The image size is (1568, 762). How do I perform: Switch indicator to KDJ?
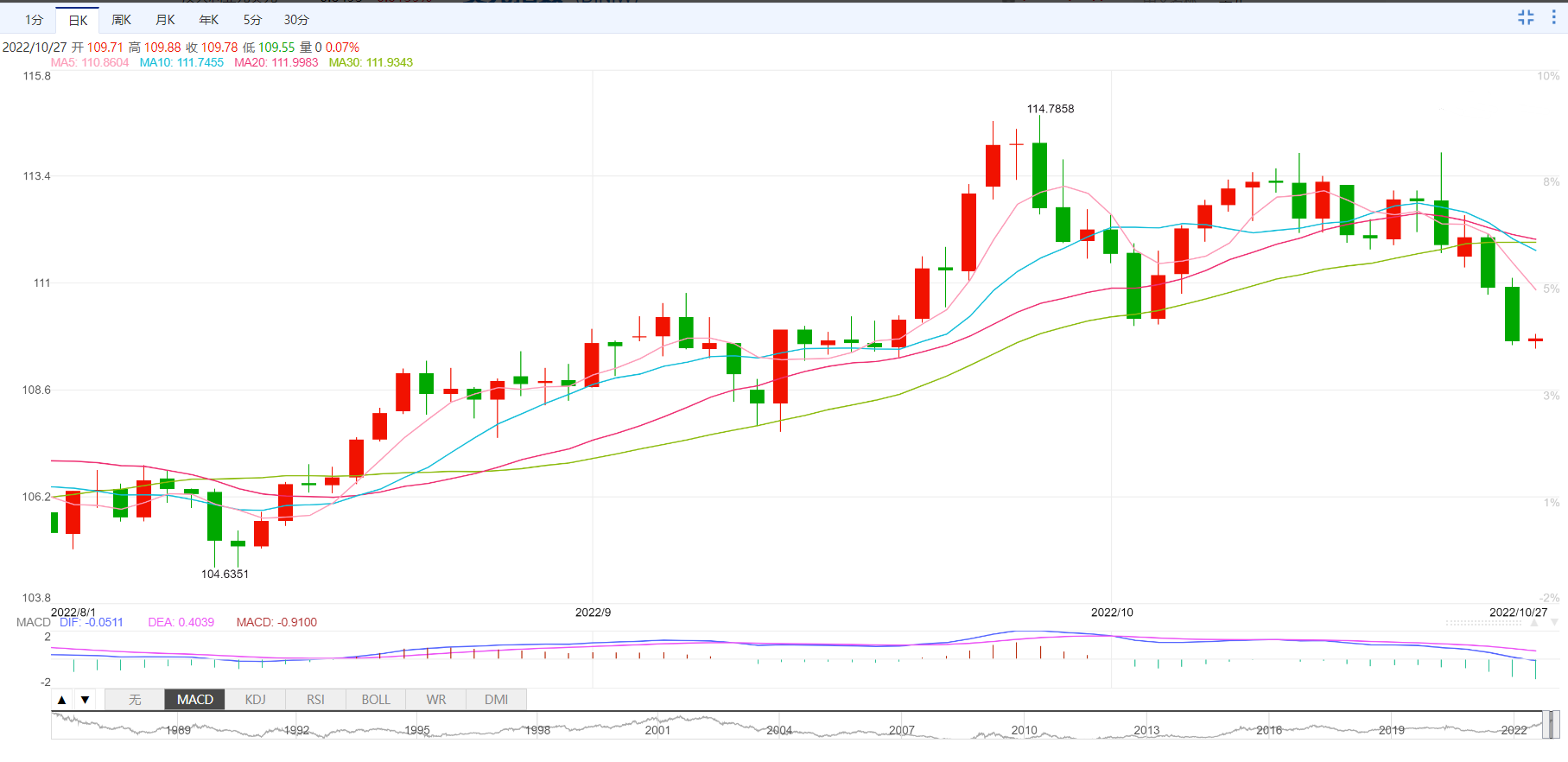(x=256, y=700)
